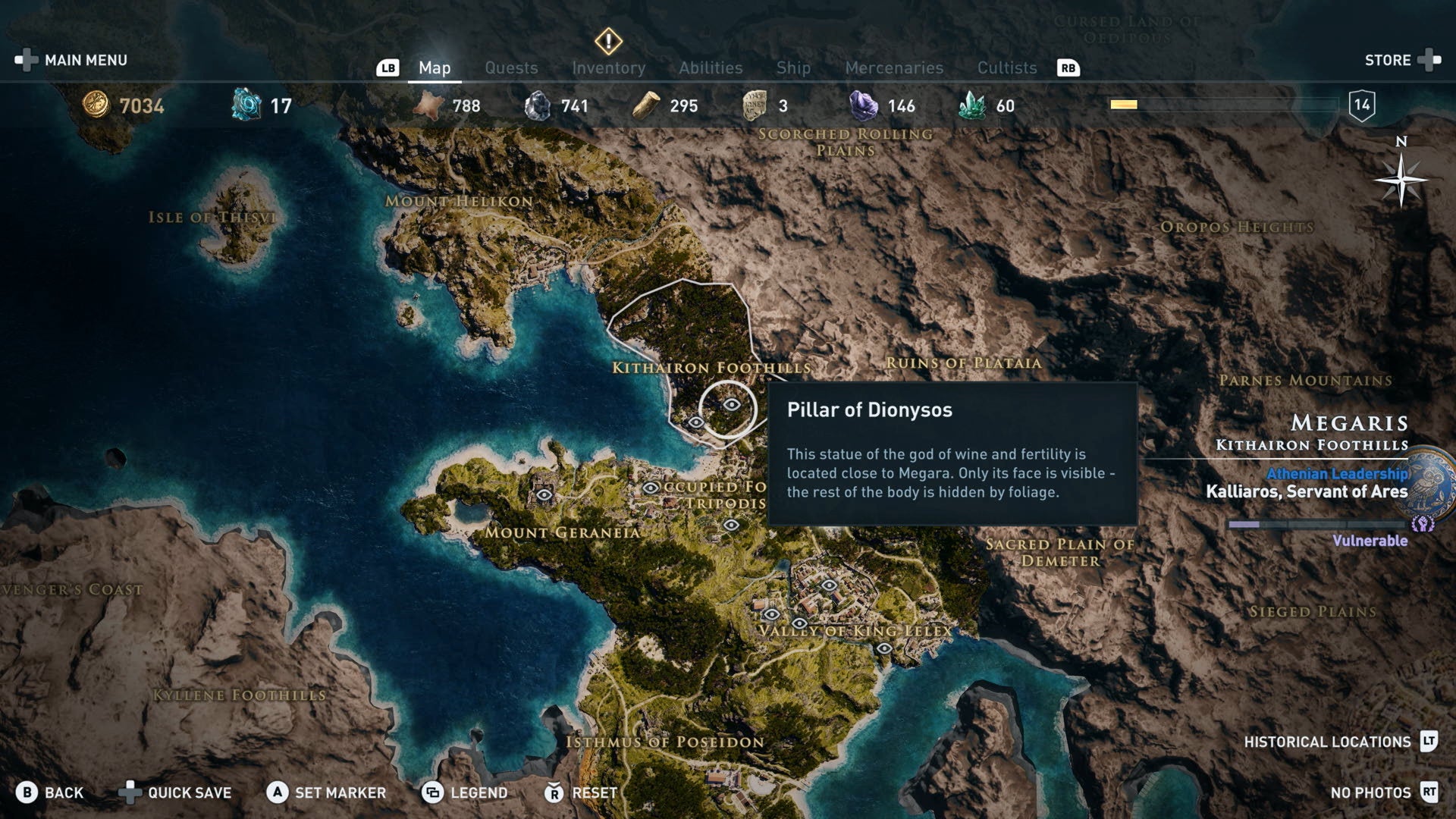The height and width of the screenshot is (819, 1456).
Task: Open the Cultists tab
Action: 1007,67
